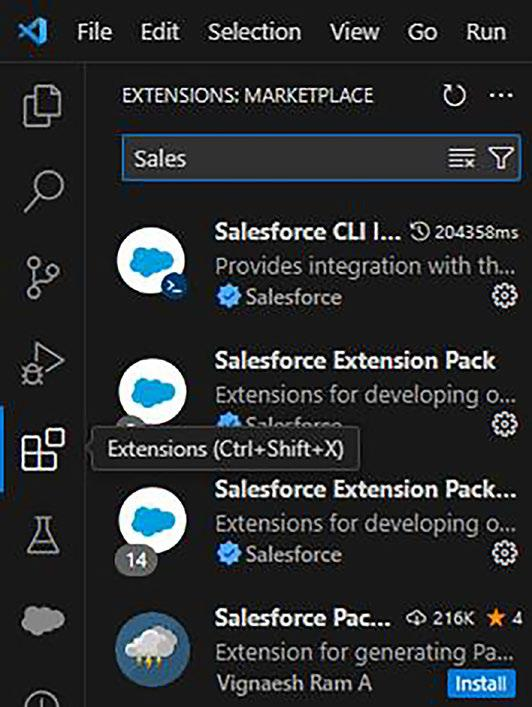The width and height of the screenshot is (532, 707).
Task: Open the File menu
Action: pos(94,32)
